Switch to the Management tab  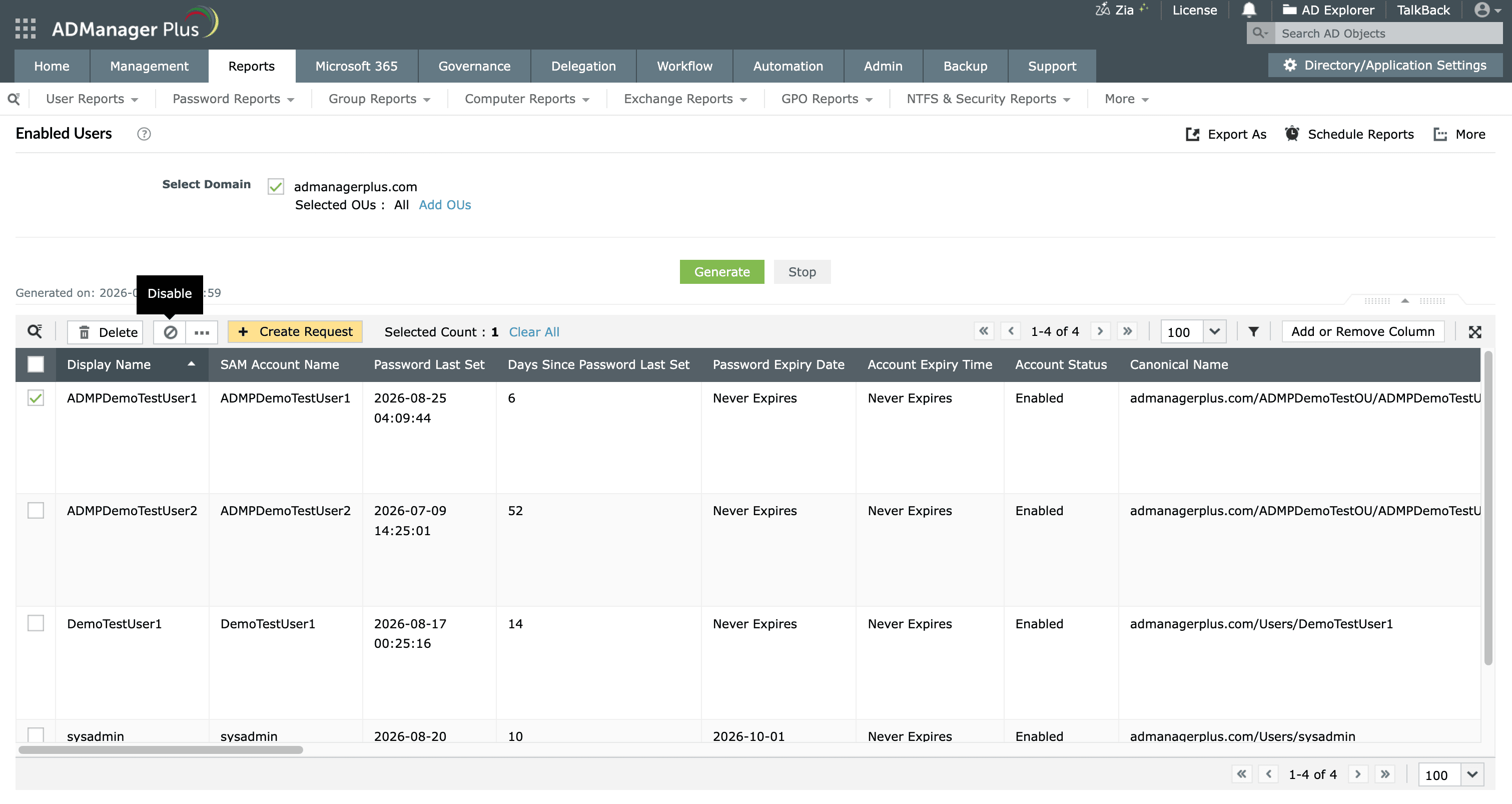click(149, 67)
